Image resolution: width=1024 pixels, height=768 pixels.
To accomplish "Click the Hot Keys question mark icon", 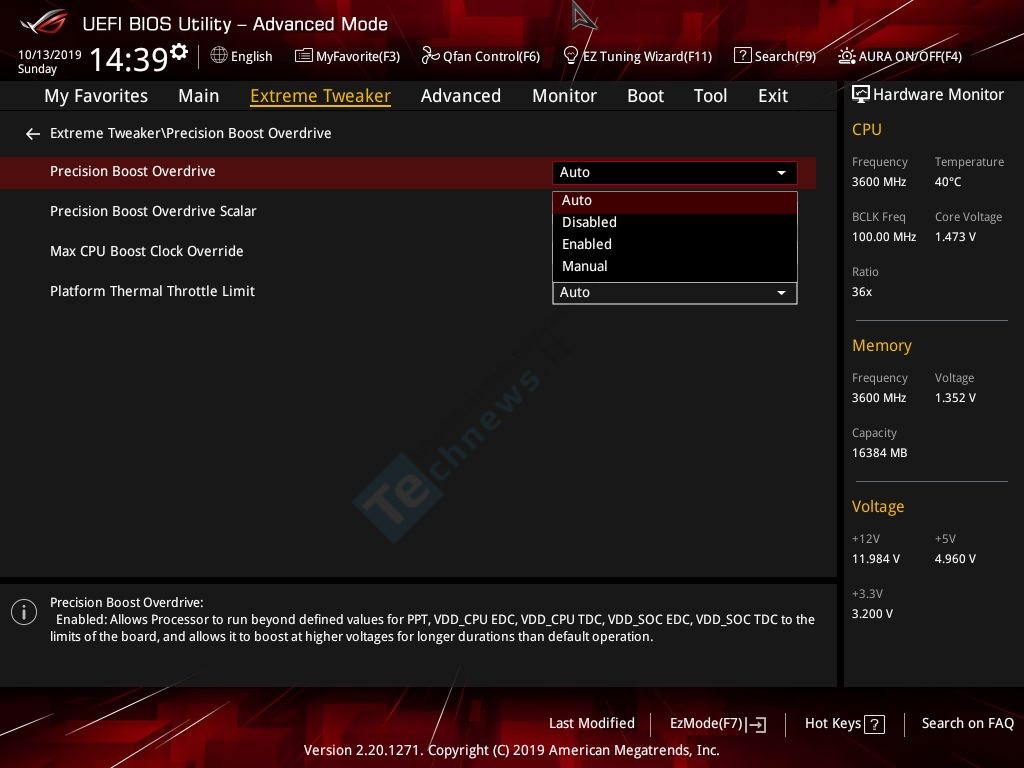I will (874, 724).
